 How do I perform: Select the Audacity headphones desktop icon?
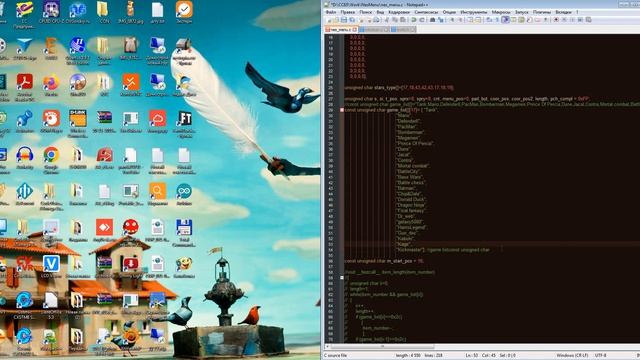pos(24,158)
